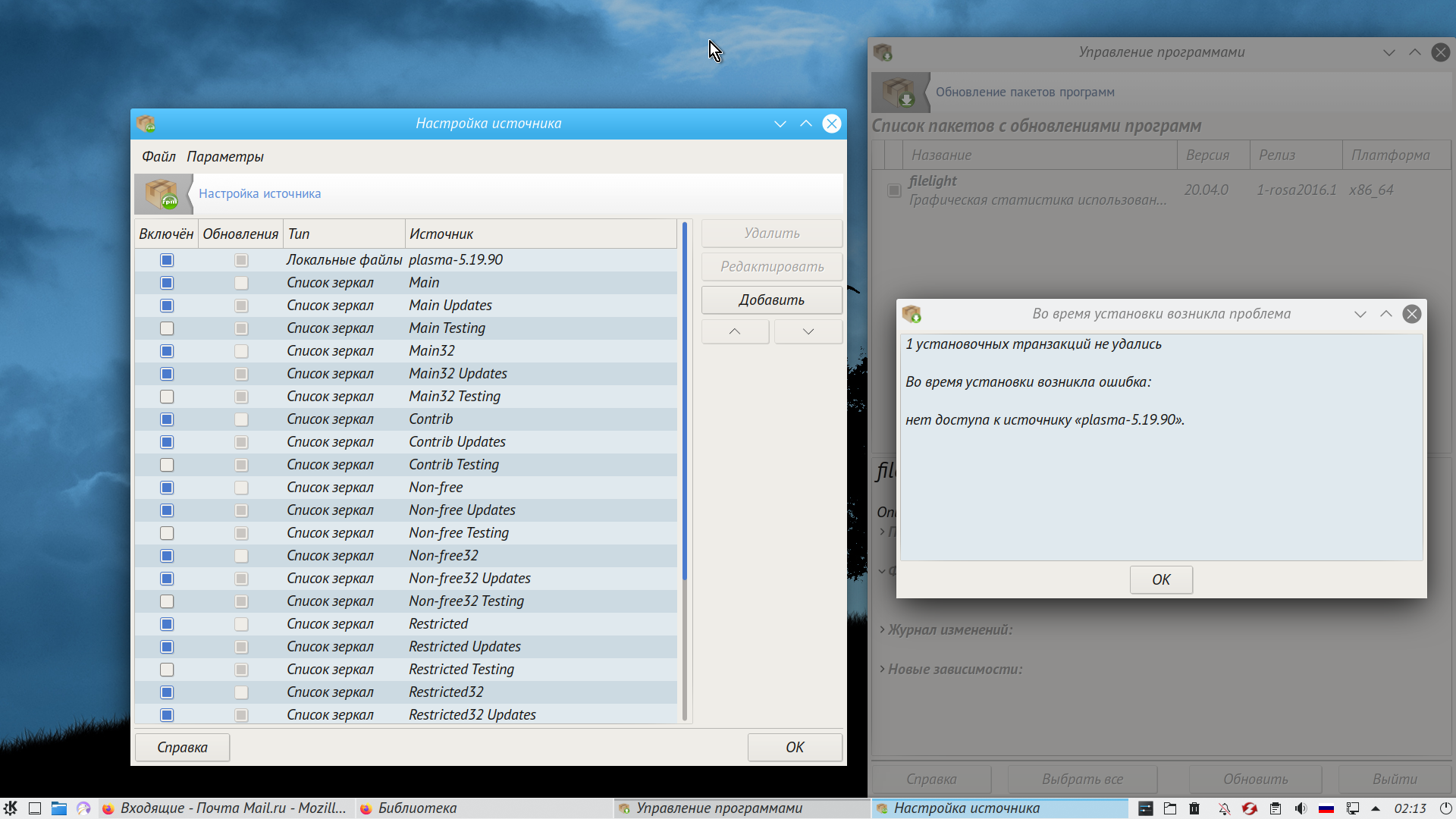The width and height of the screenshot is (1456, 819).
Task: Open the Файл menu
Action: coord(158,156)
